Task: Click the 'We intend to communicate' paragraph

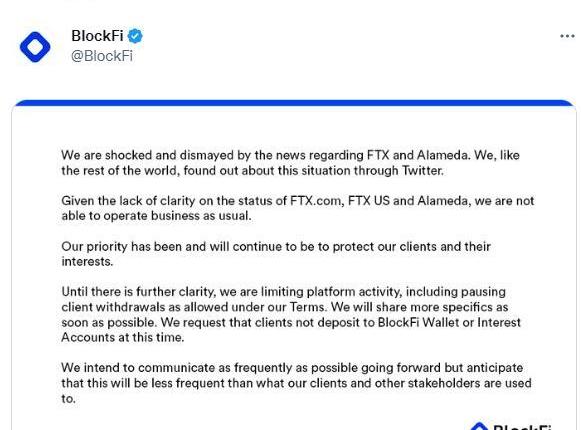Action: pos(296,383)
